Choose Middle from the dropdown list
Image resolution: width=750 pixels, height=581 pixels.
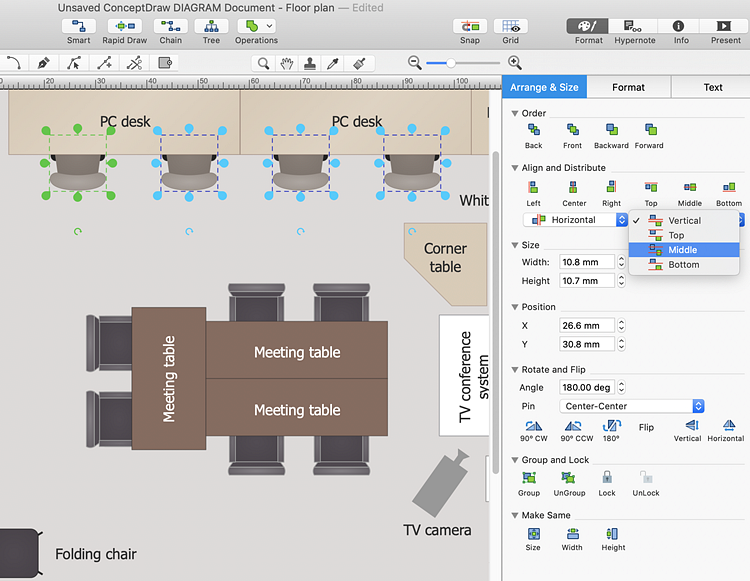pos(683,250)
